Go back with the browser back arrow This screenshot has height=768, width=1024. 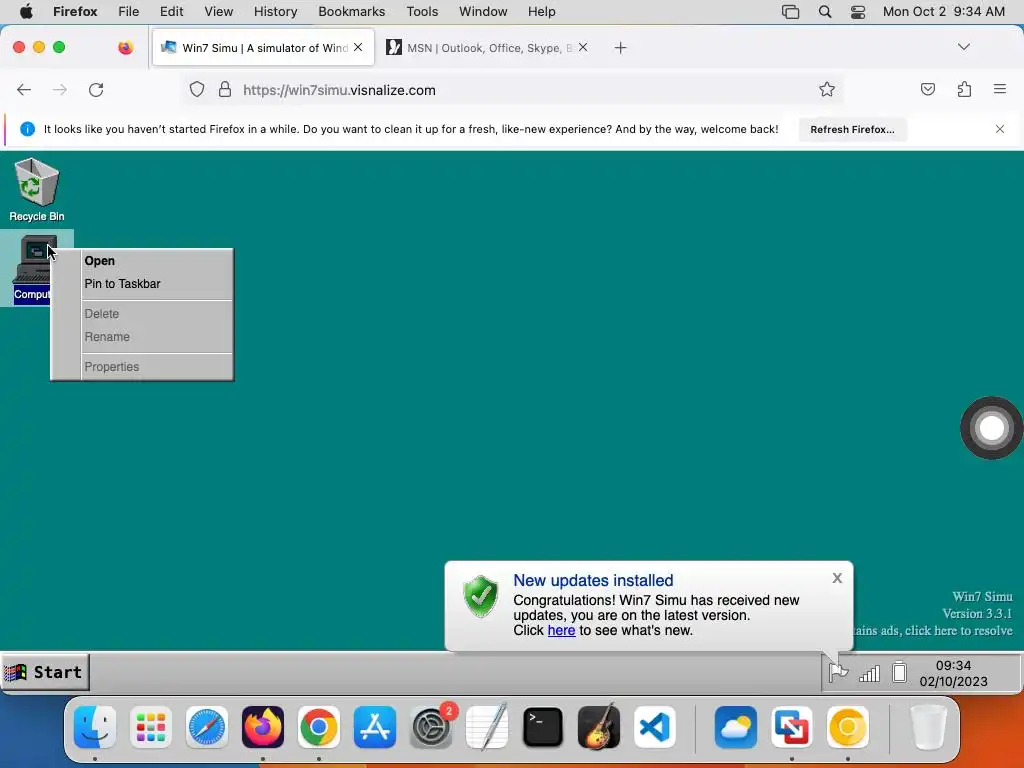coord(24,89)
